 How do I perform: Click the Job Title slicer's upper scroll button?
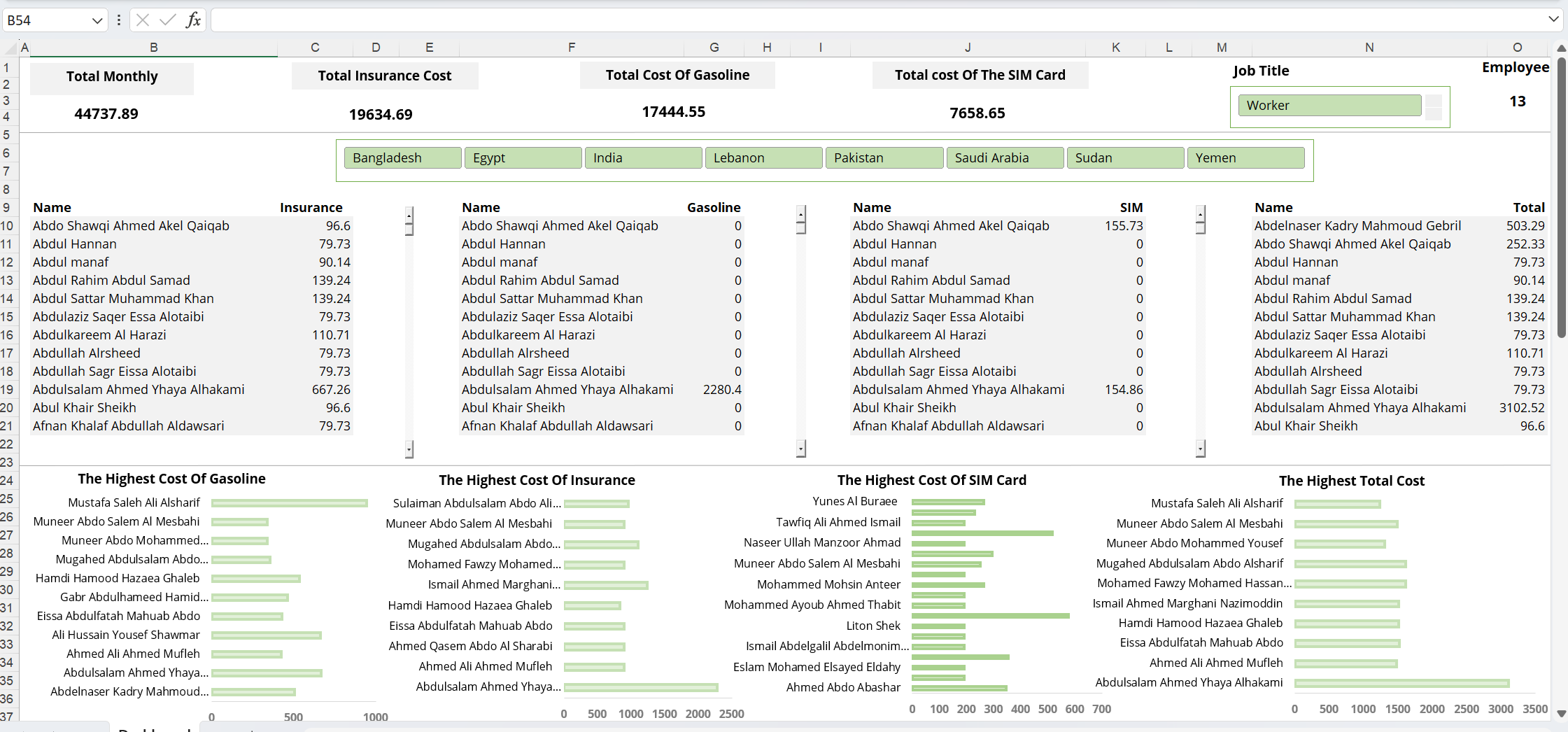point(1434,101)
